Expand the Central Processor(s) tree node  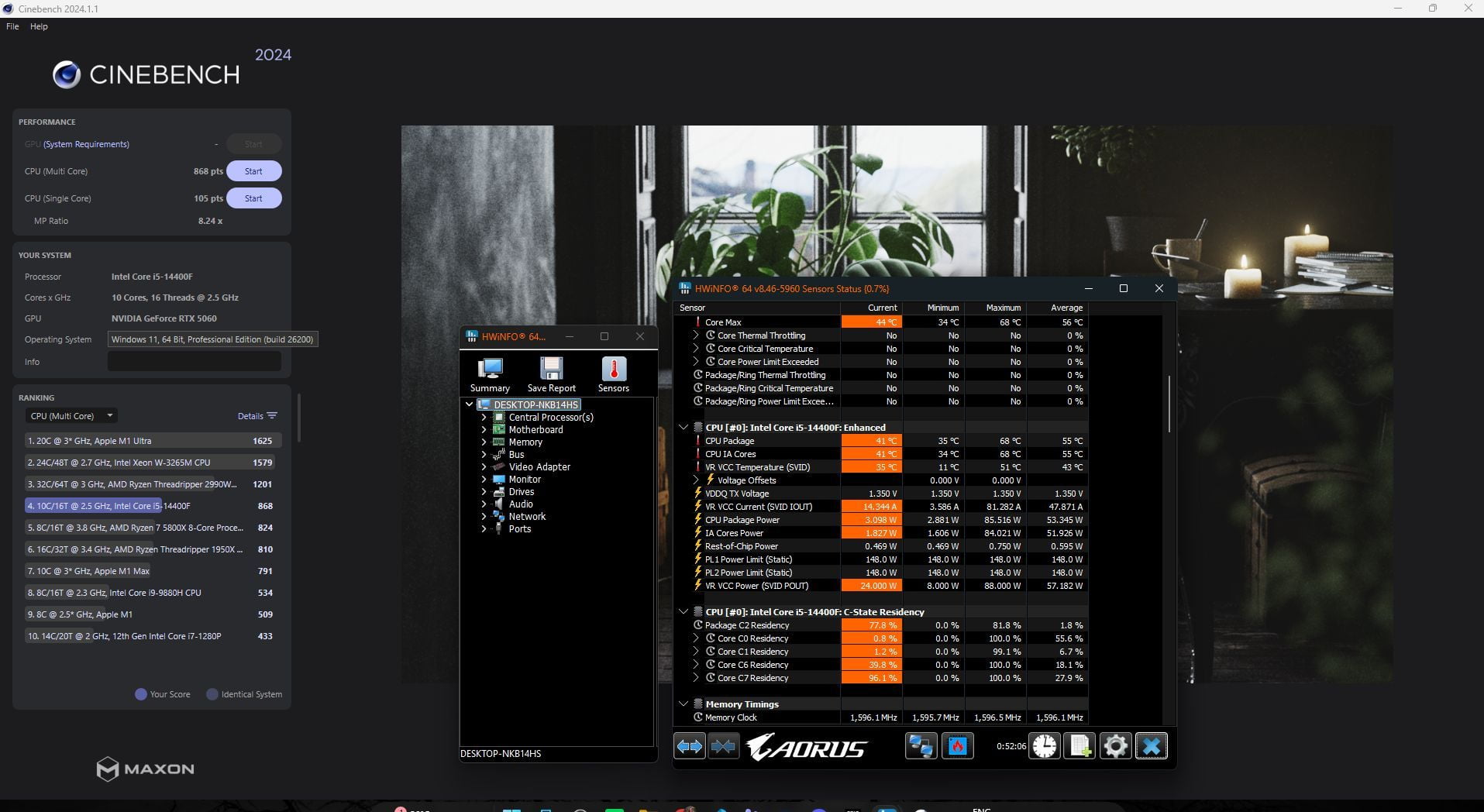pos(484,418)
